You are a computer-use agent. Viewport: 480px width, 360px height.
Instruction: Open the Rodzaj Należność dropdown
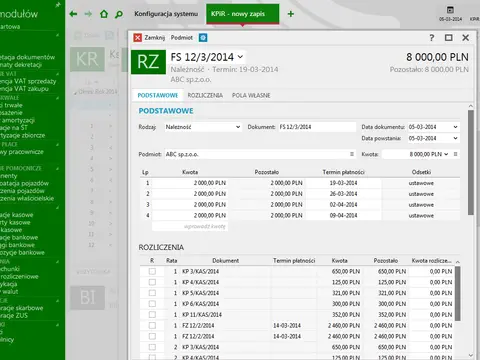pos(238,127)
